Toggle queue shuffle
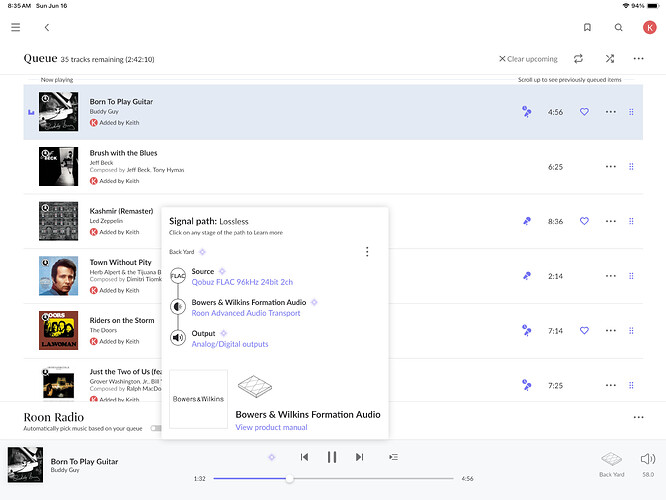This screenshot has height=500, width=666. [610, 59]
